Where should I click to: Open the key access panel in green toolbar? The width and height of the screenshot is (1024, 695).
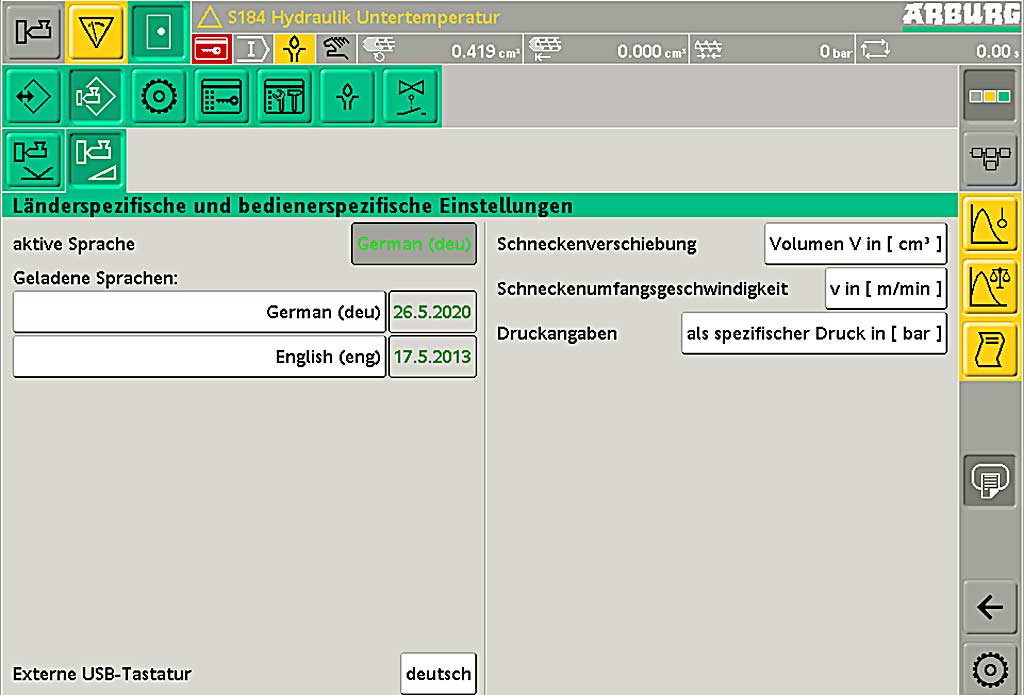(221, 97)
